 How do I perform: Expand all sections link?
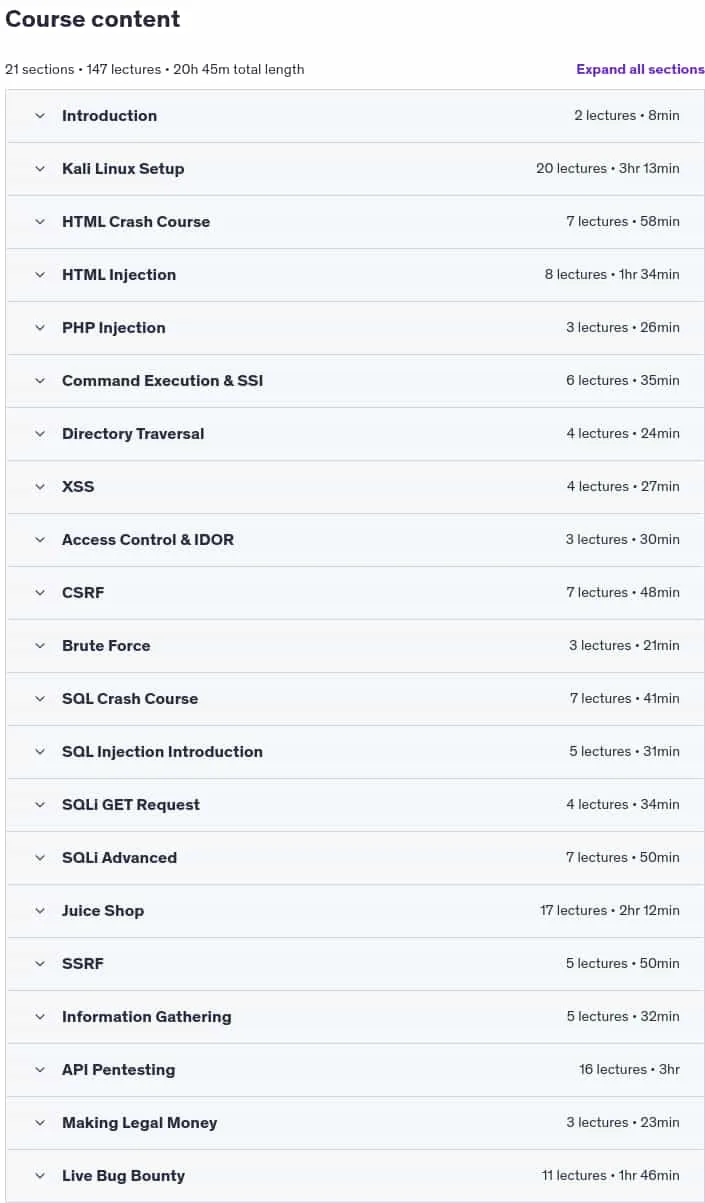coord(640,69)
